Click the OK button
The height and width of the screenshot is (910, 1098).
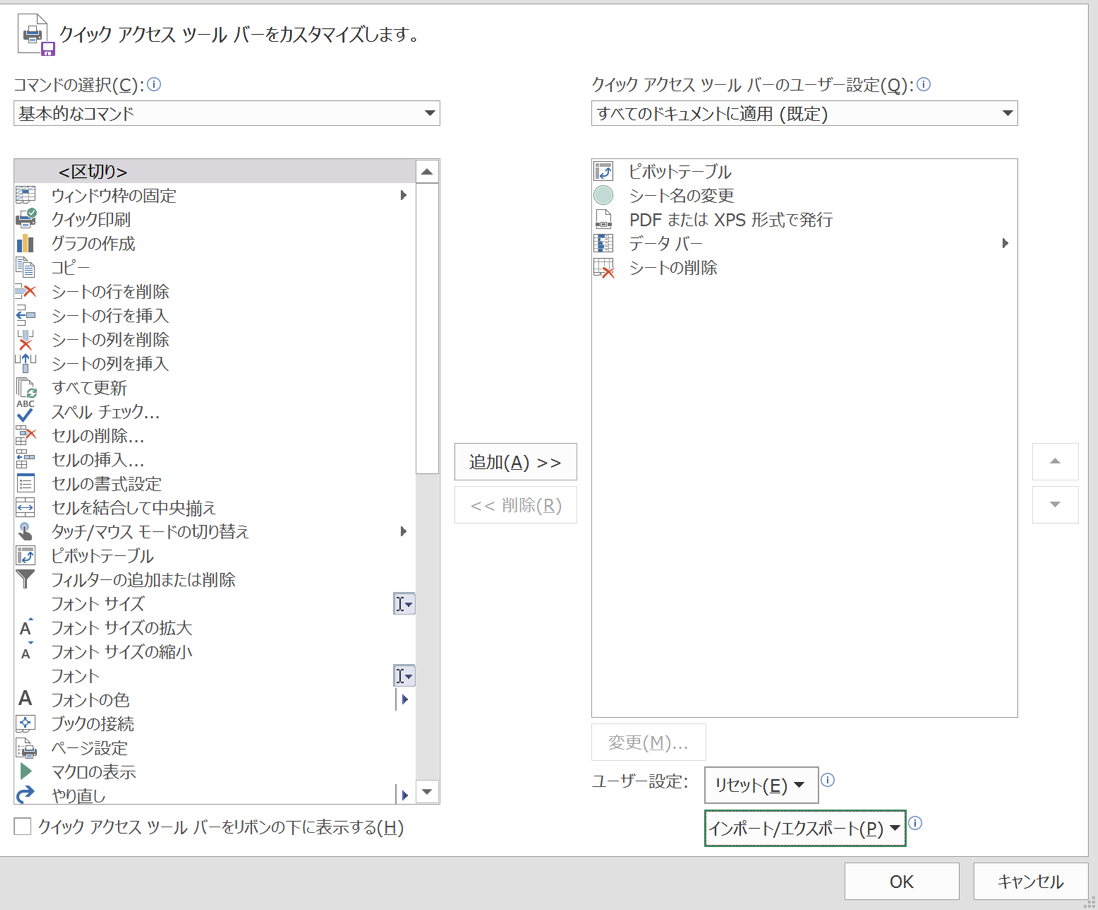(x=901, y=881)
